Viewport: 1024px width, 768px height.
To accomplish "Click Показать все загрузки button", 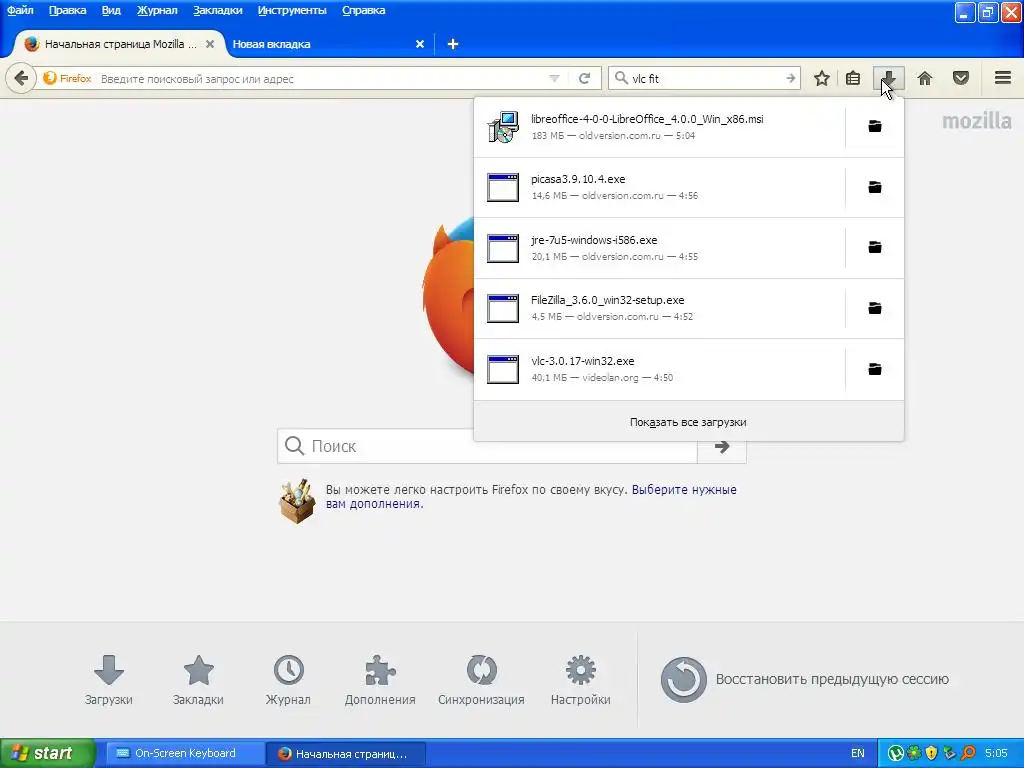I will click(x=688, y=422).
